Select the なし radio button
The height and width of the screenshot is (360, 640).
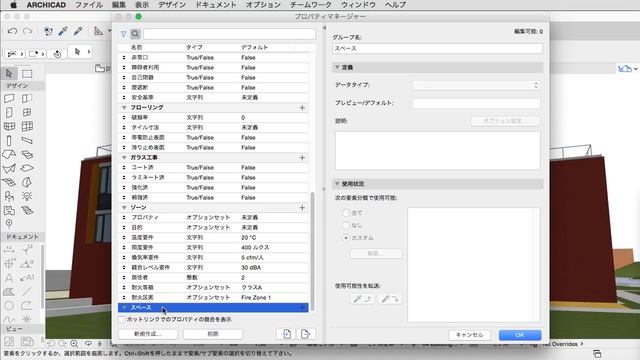tap(346, 225)
